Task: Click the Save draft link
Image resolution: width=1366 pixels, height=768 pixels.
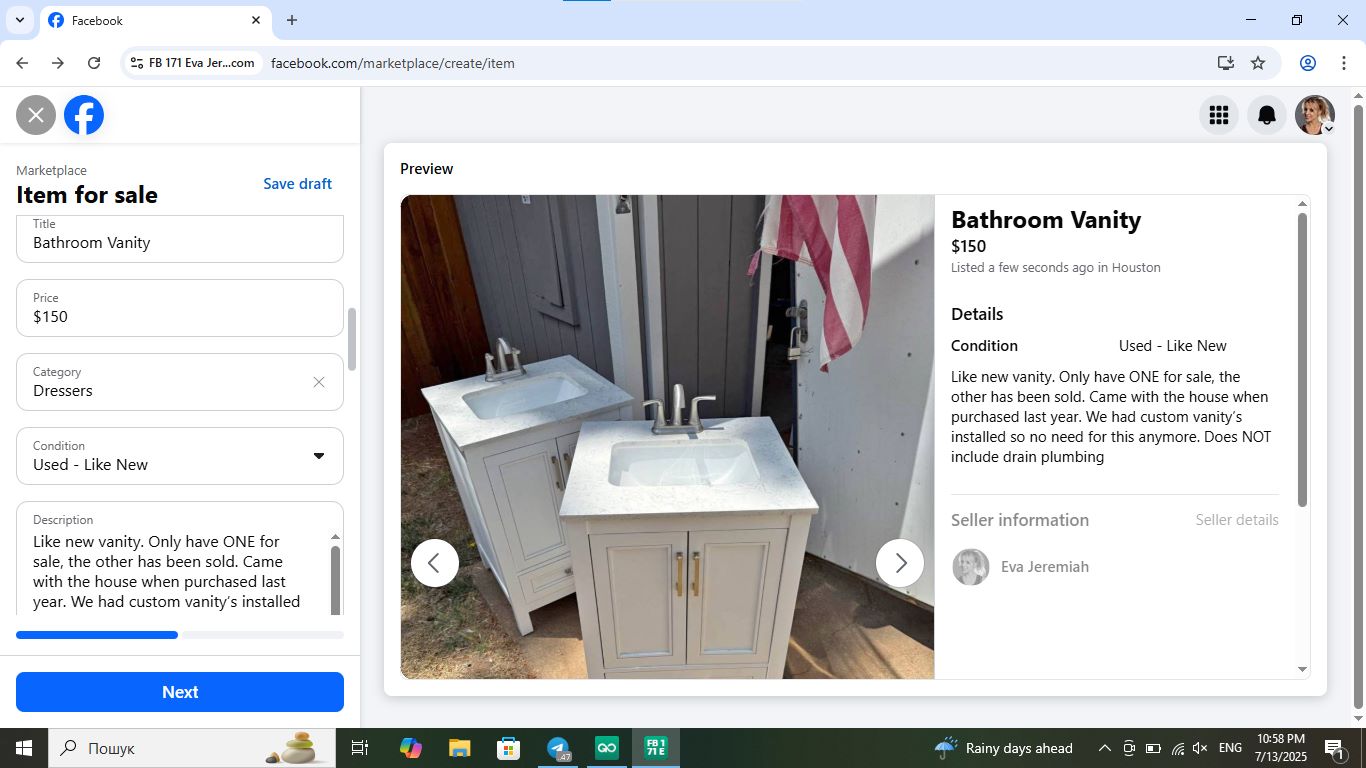Action: (x=297, y=184)
